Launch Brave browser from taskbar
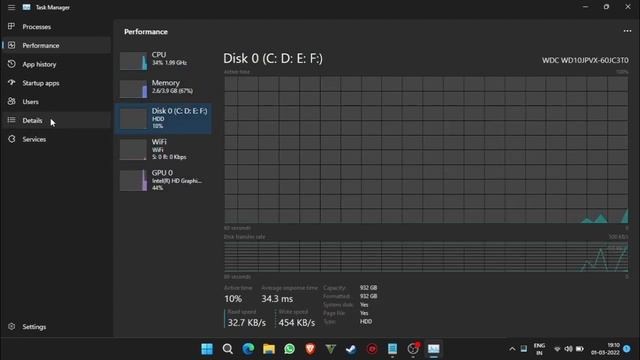Image resolution: width=640 pixels, height=360 pixels. pos(310,349)
